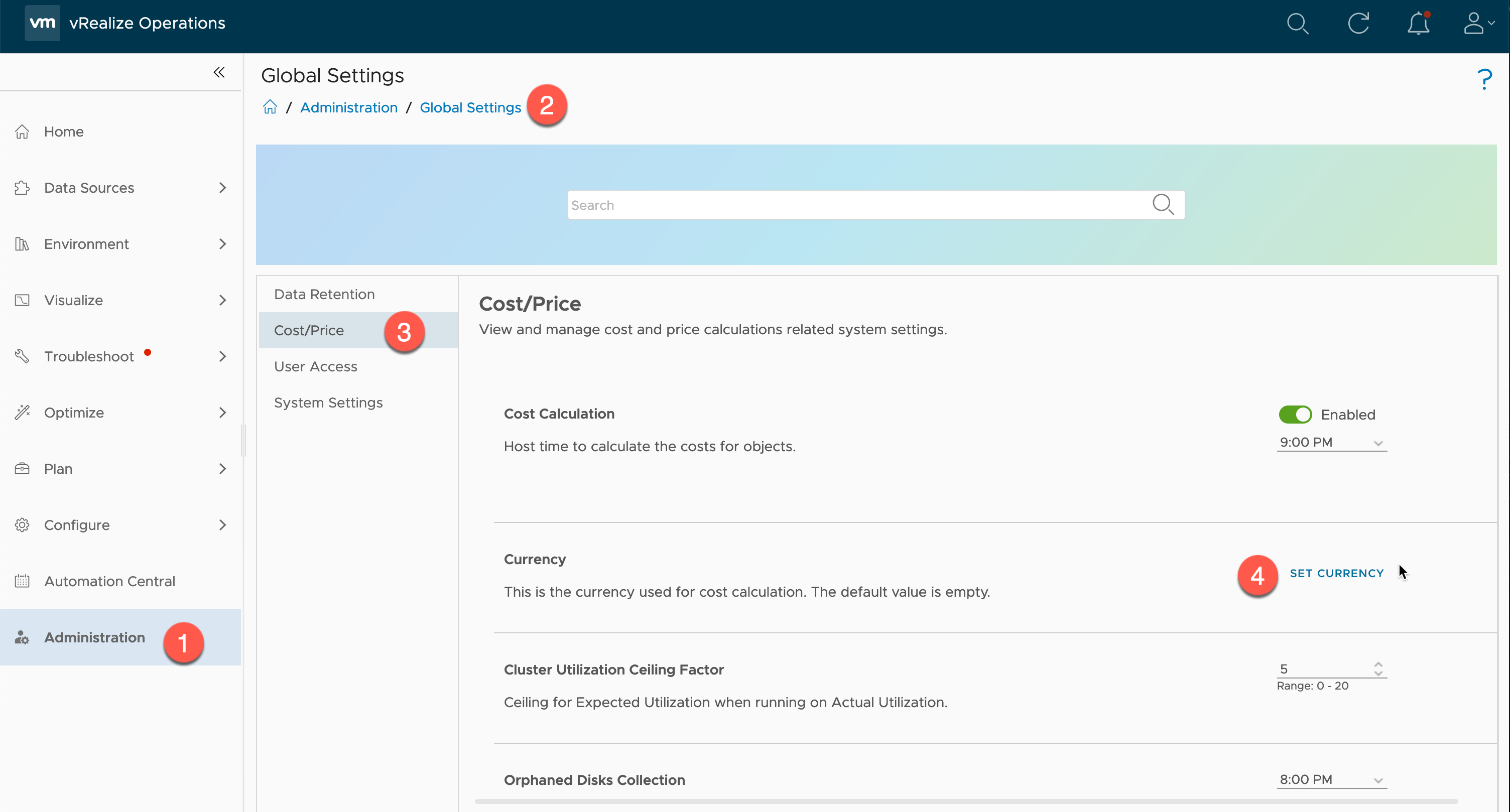Image resolution: width=1510 pixels, height=812 pixels.
Task: Click the 'Range: 0 - 20' text
Action: click(x=1312, y=686)
